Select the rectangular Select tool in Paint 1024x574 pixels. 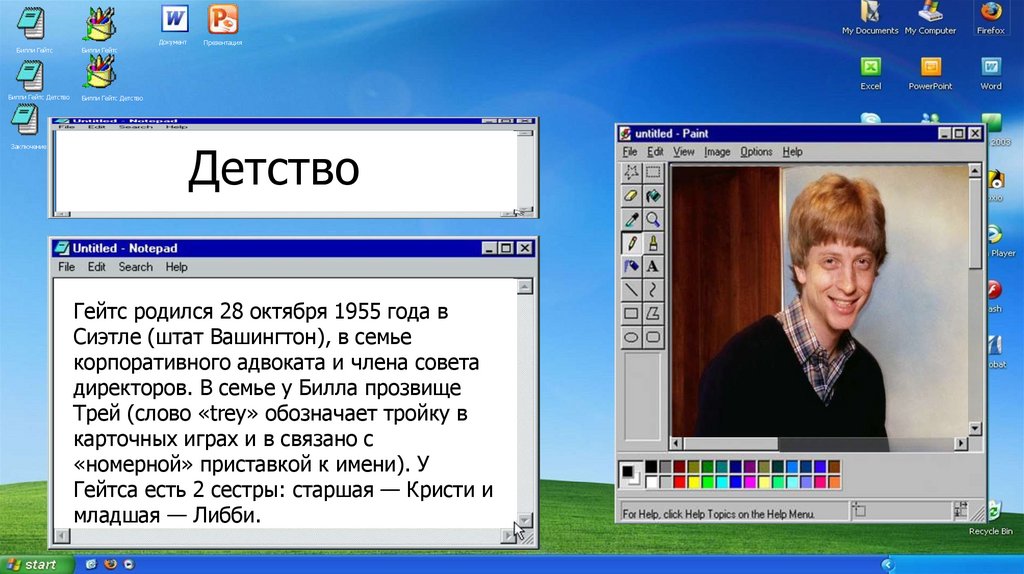(653, 172)
